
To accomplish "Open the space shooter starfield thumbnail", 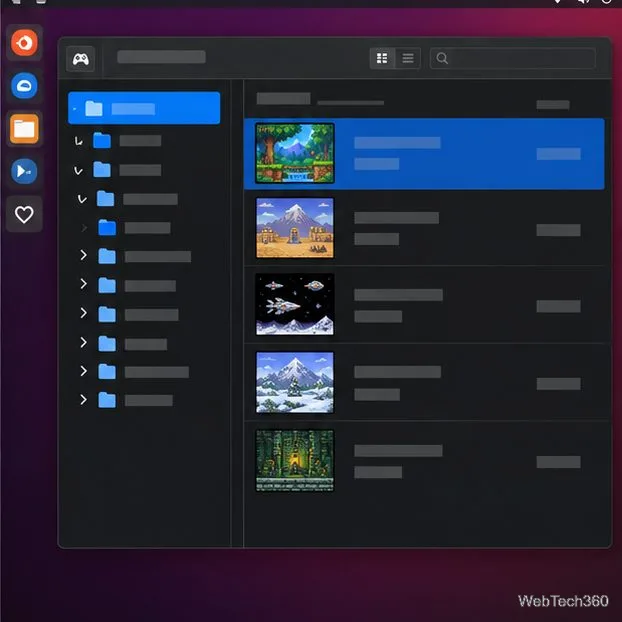I will (295, 304).
